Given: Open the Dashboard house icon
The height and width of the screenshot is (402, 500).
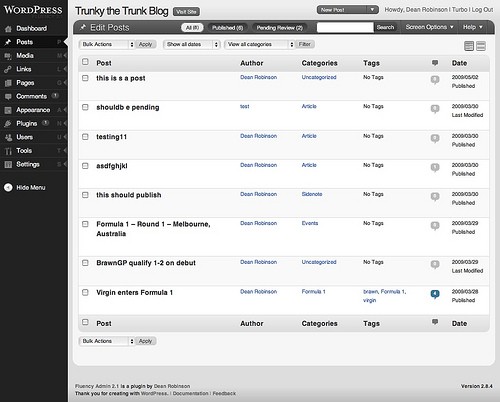Looking at the screenshot, I should pos(8,29).
